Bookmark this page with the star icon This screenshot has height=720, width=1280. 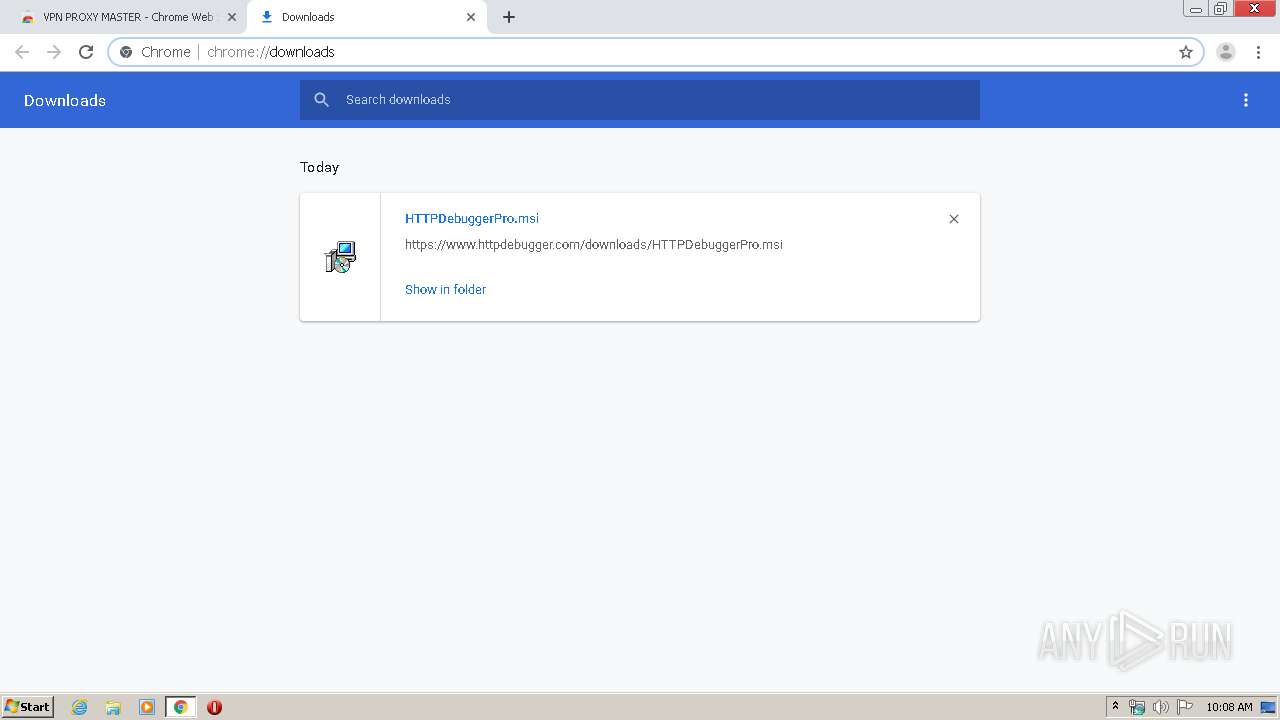[1186, 52]
